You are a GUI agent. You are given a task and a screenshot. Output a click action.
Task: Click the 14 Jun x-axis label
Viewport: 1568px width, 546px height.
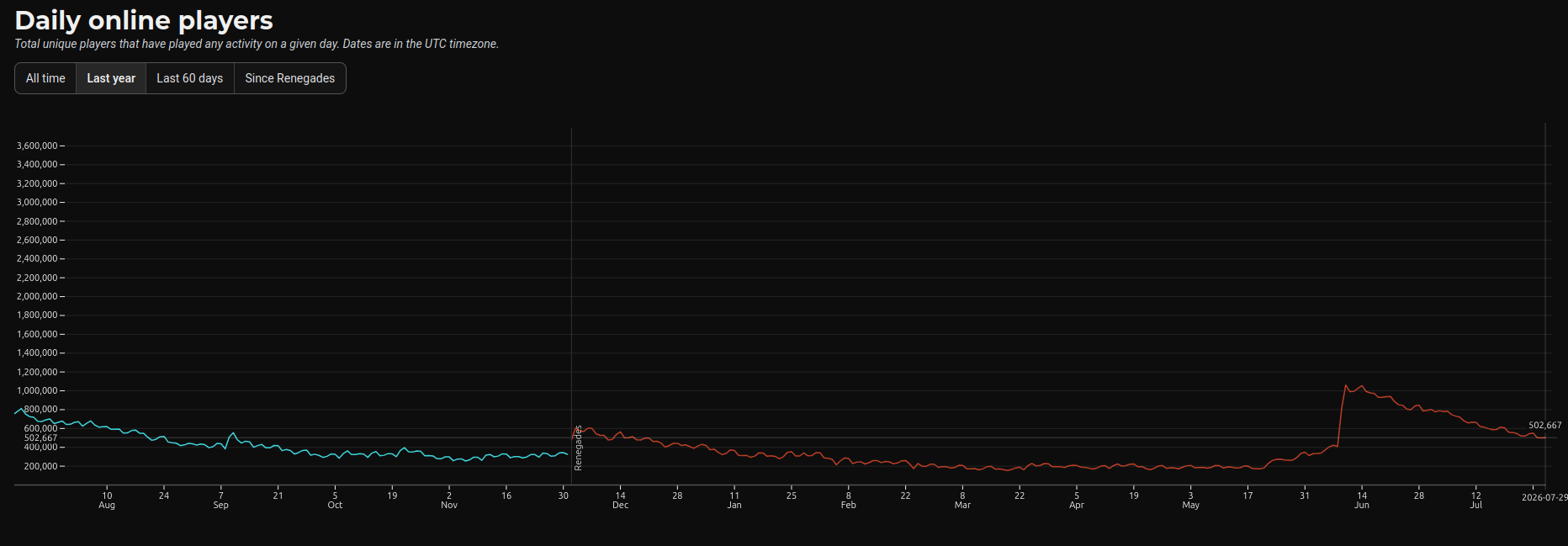pyautogui.click(x=1362, y=501)
